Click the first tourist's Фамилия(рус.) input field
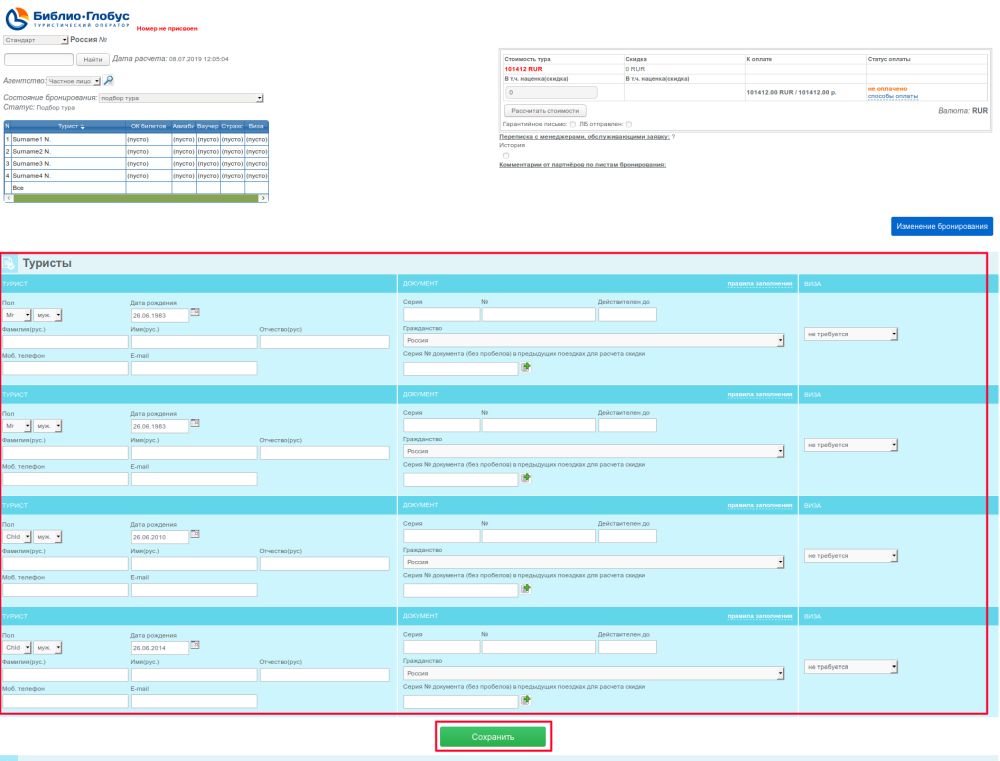 (65, 341)
